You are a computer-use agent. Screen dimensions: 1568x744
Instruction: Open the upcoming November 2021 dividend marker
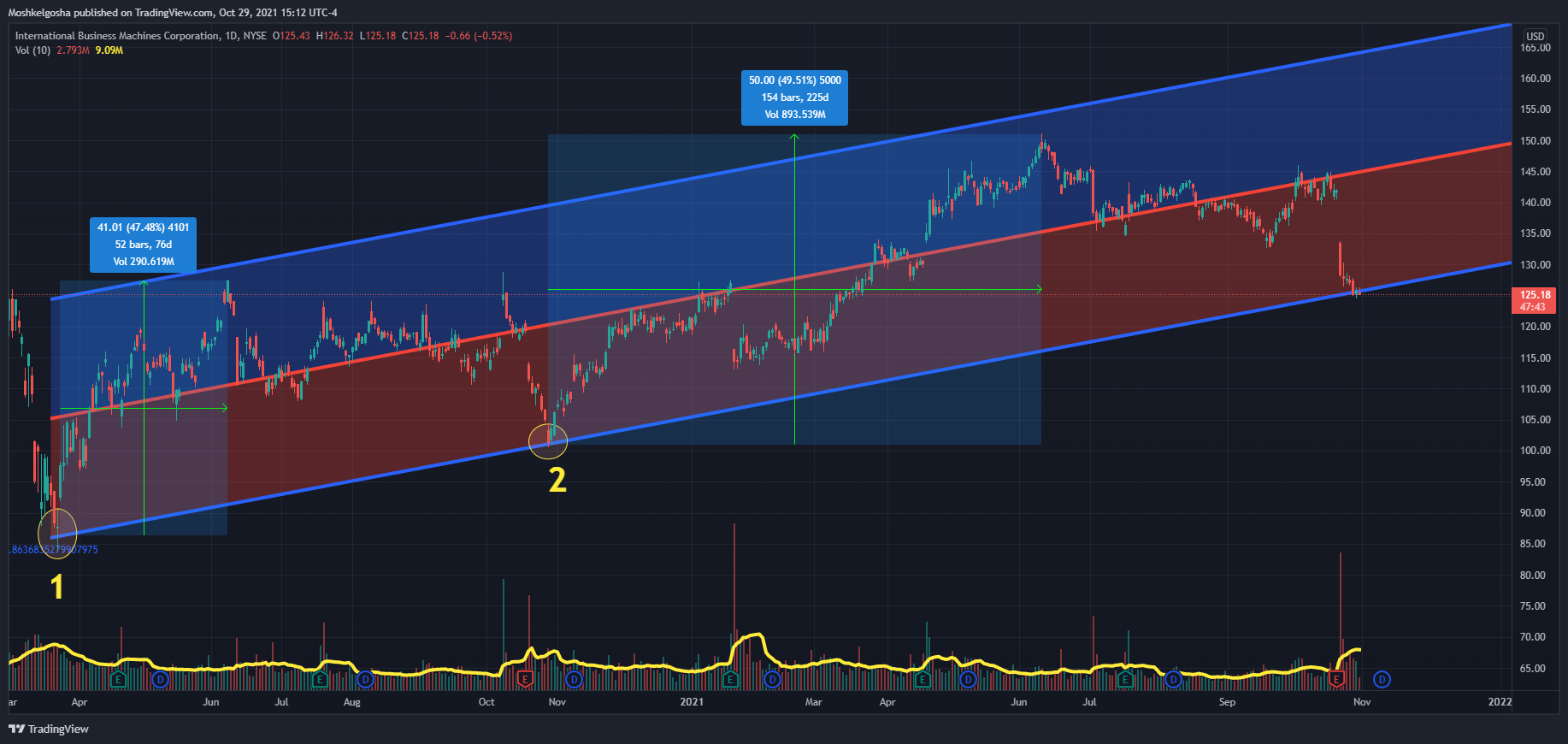tap(1382, 680)
